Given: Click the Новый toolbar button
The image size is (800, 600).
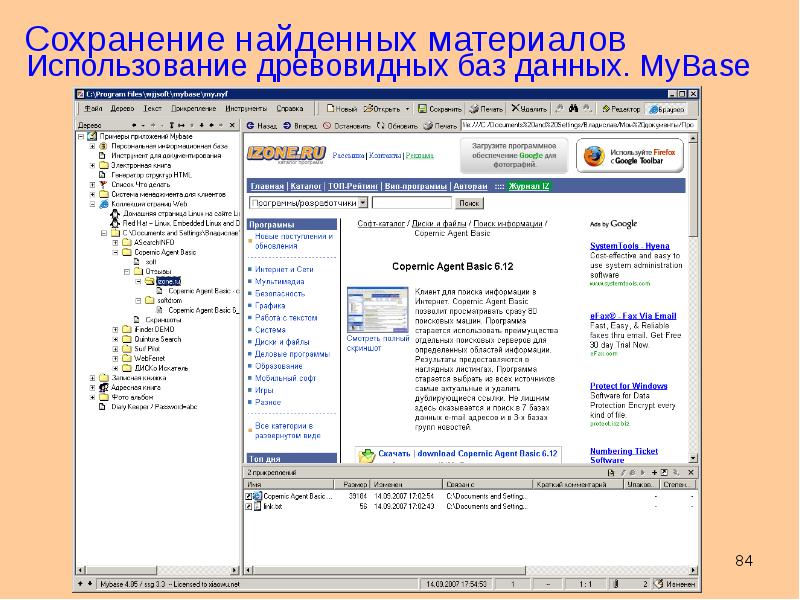Looking at the screenshot, I should point(344,107).
